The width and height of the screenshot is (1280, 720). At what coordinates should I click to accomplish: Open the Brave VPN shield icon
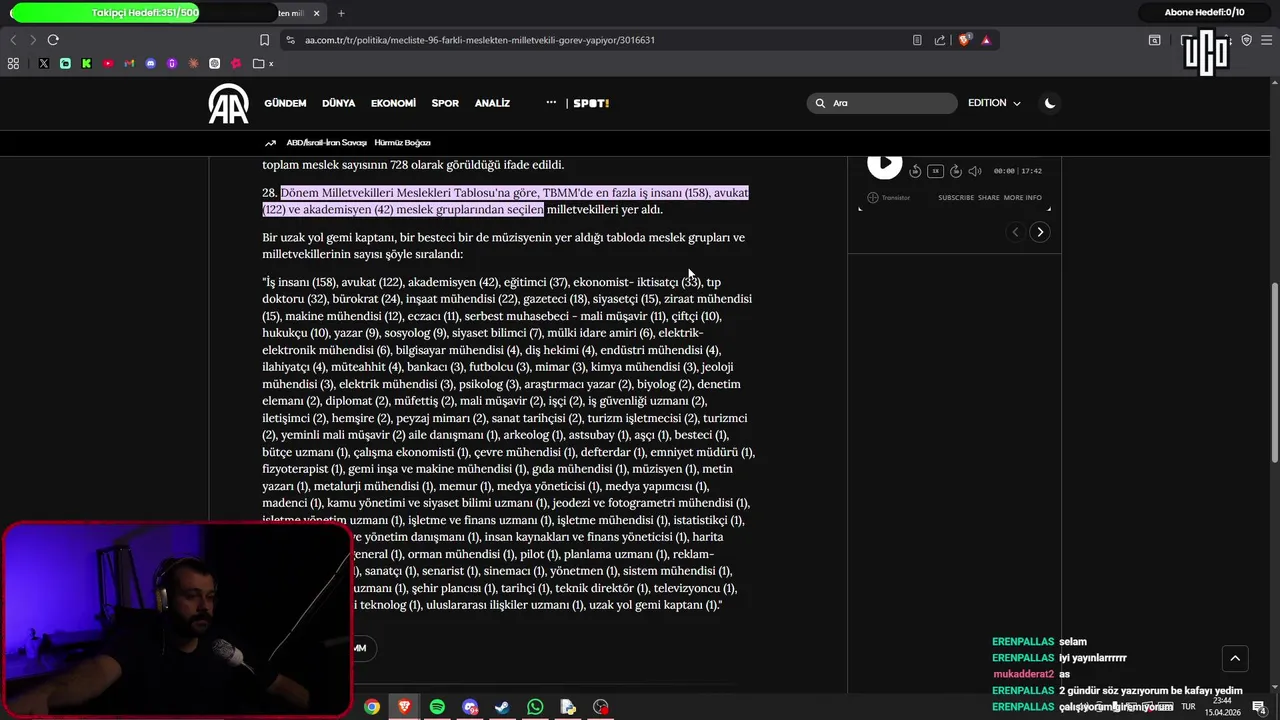click(x=1247, y=40)
